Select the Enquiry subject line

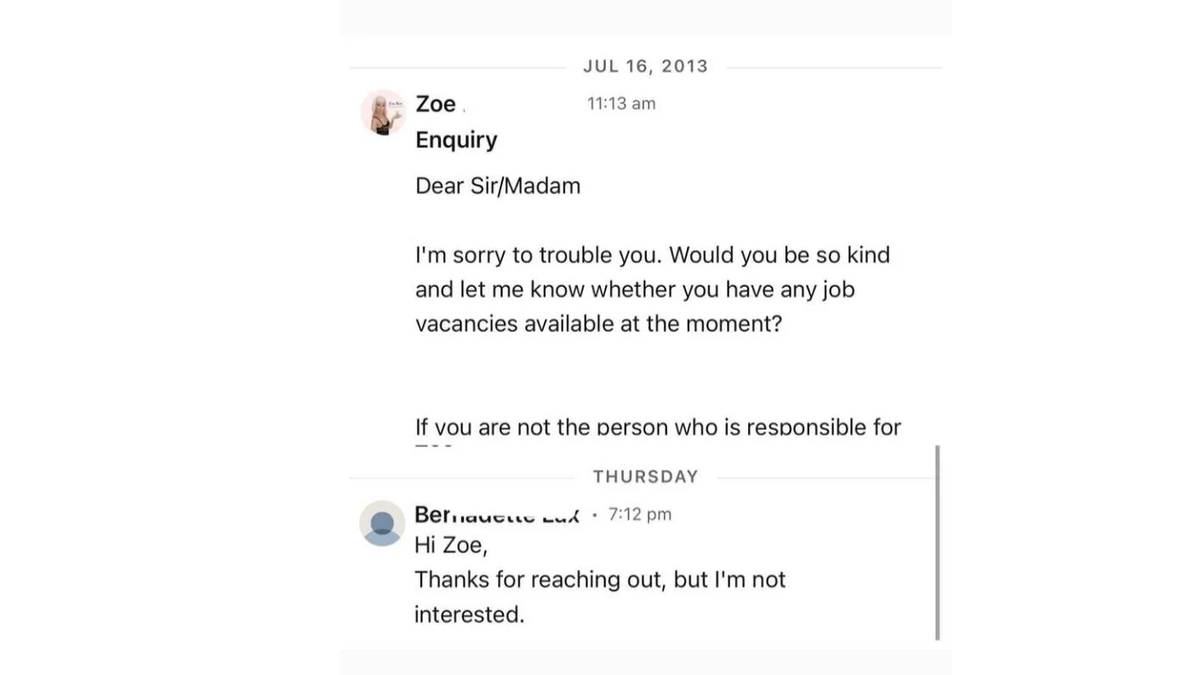[x=456, y=140]
